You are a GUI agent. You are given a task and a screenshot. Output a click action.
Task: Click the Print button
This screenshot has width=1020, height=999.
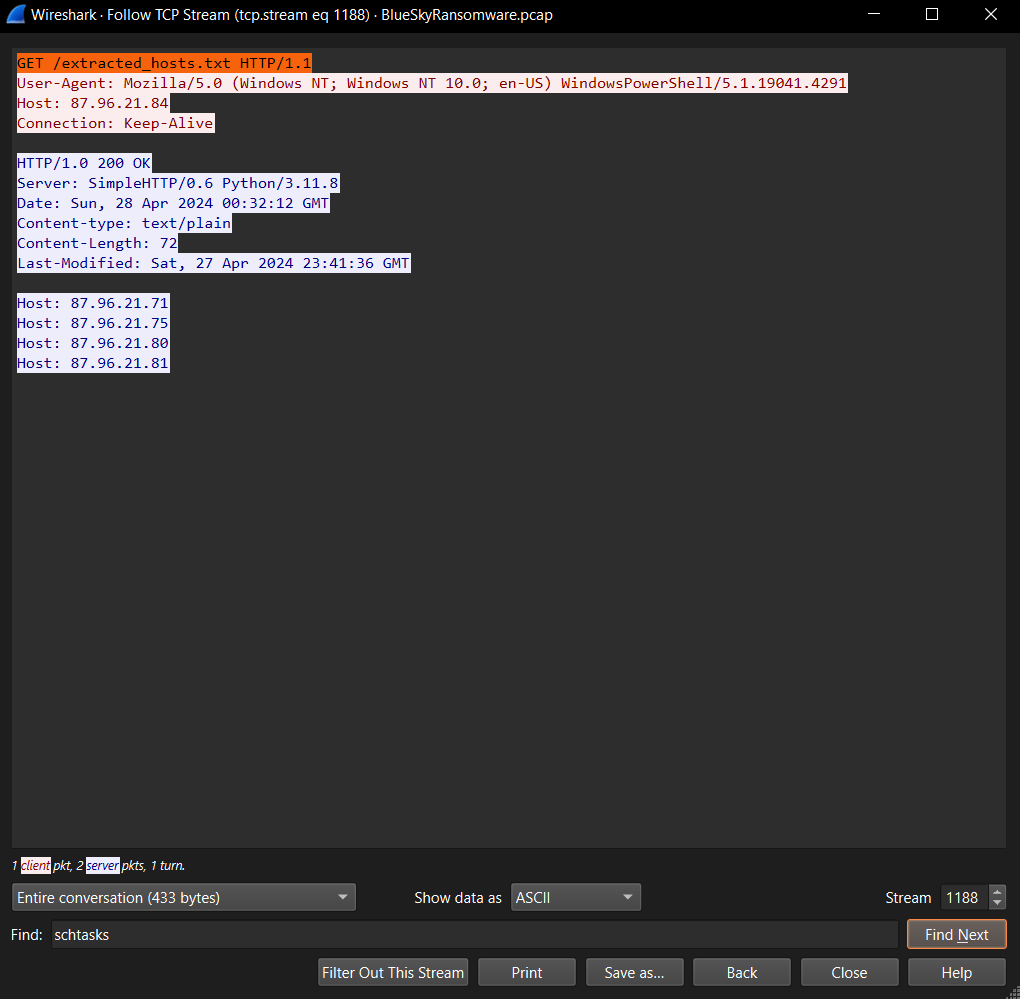coord(527,972)
